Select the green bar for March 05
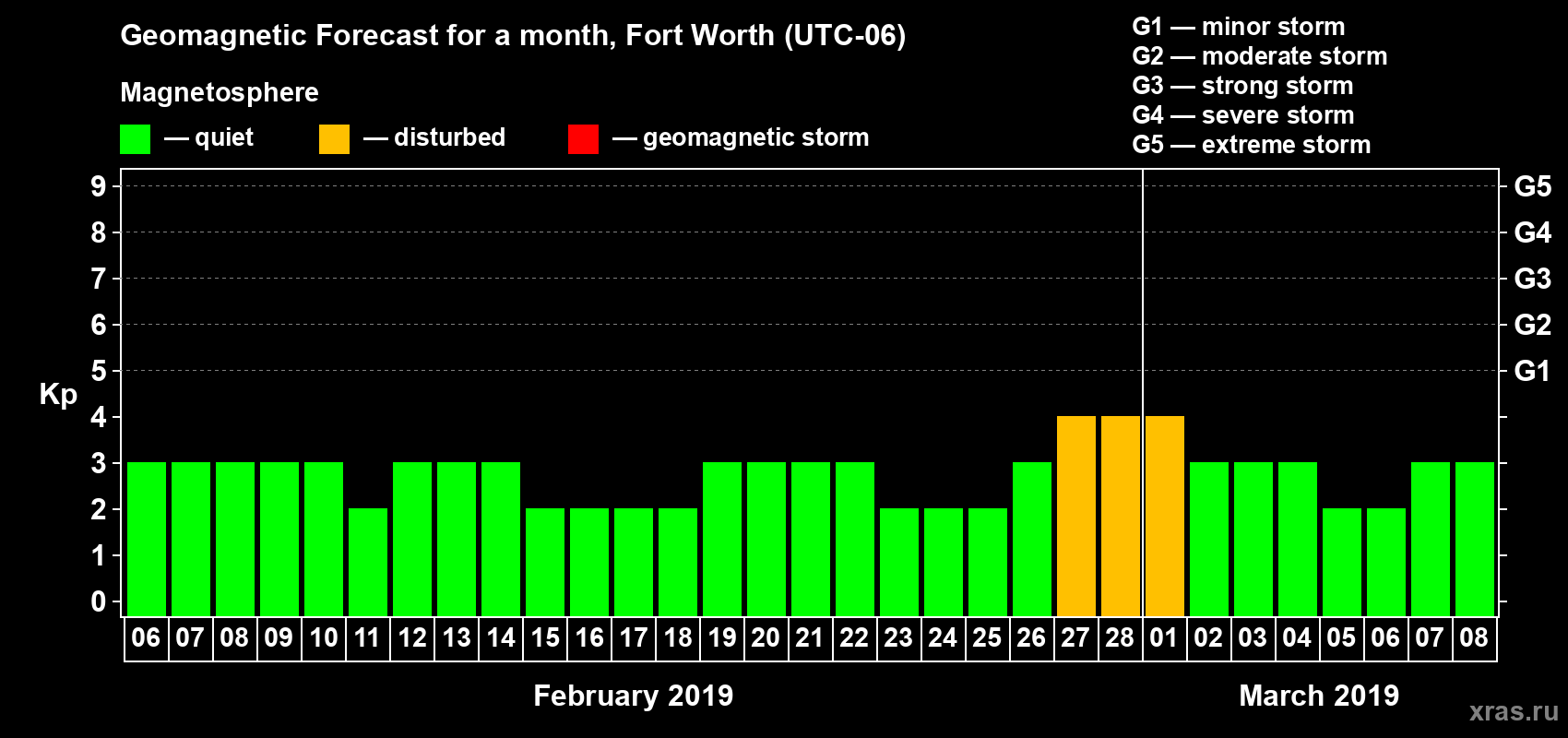 (x=1342, y=563)
